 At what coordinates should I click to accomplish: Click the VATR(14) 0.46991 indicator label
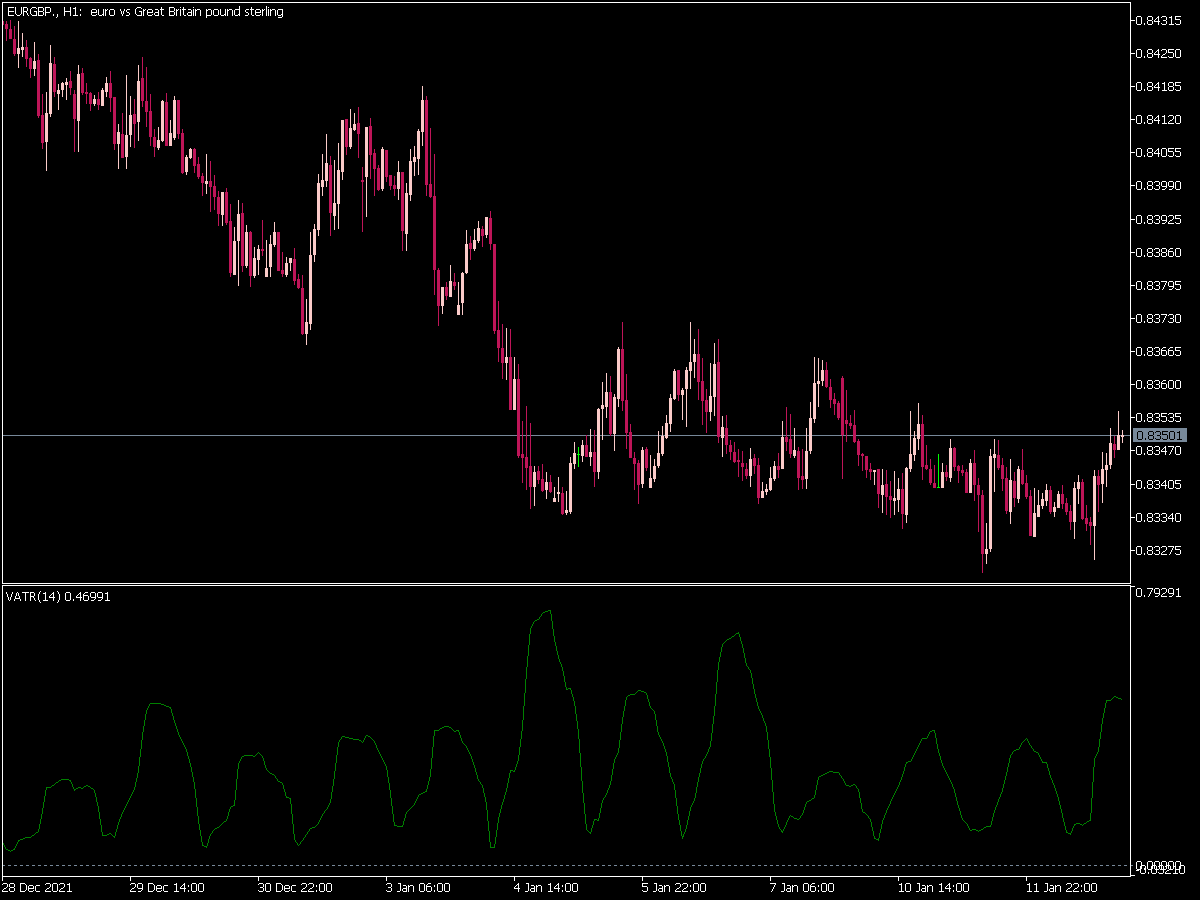tap(58, 597)
